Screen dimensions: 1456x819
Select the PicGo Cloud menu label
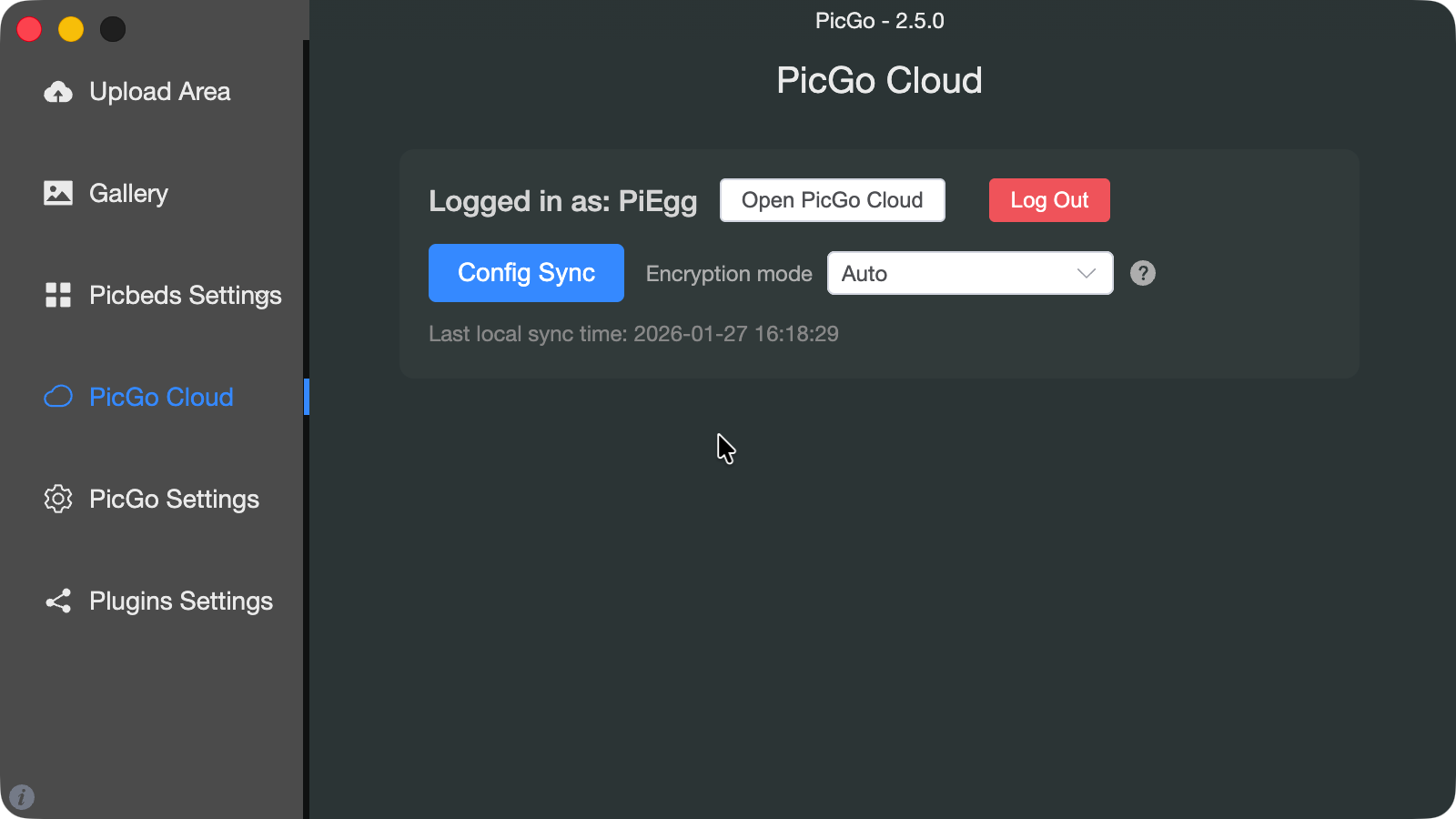161,397
